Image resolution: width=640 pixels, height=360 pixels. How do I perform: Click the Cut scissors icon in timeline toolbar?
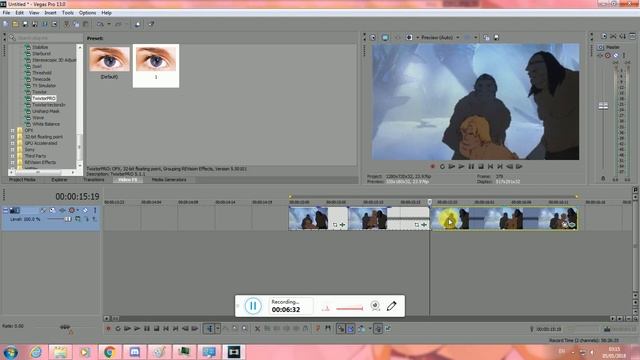click(258, 329)
